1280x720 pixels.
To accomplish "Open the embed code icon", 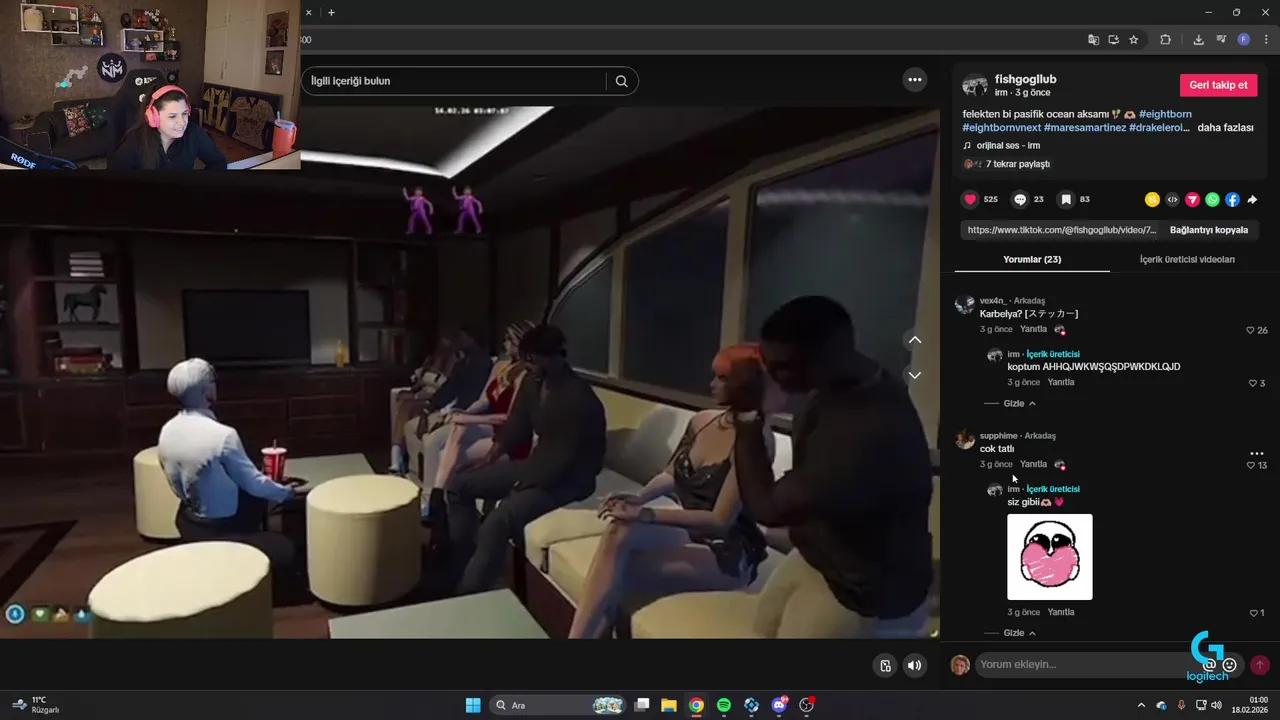I will [x=1172, y=200].
